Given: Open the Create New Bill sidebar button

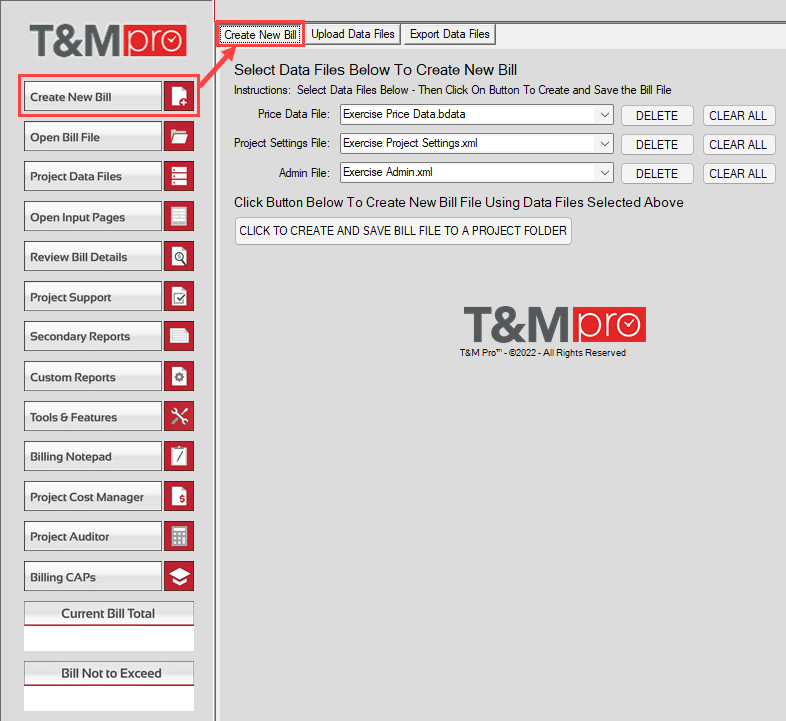Looking at the screenshot, I should 93,96.
